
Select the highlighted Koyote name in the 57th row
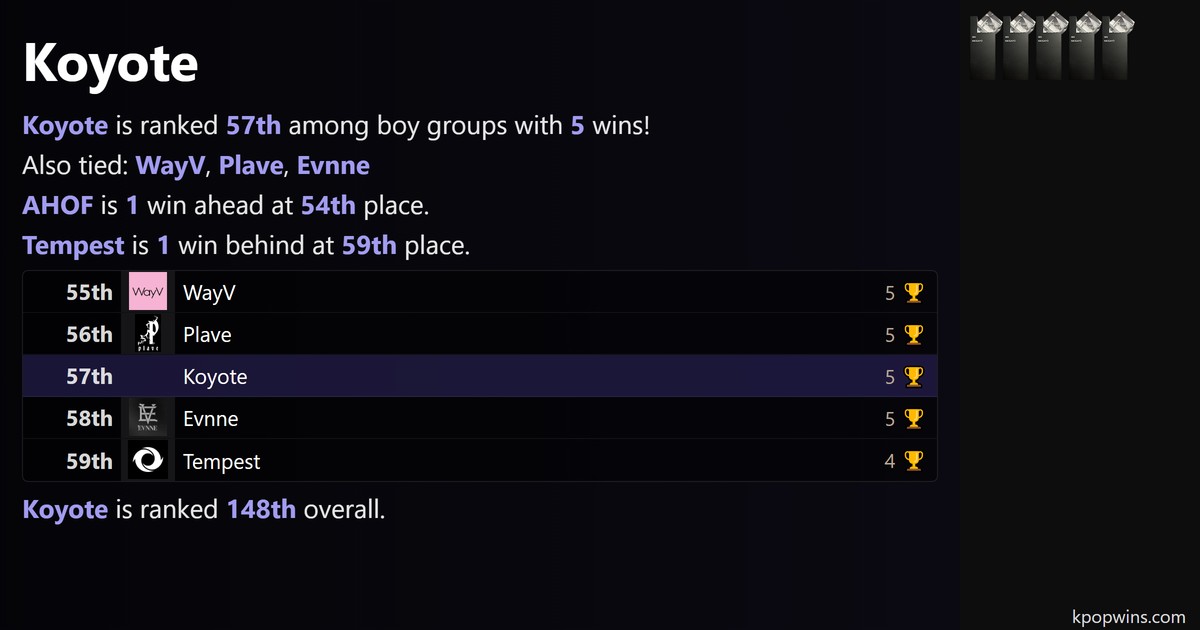215,377
